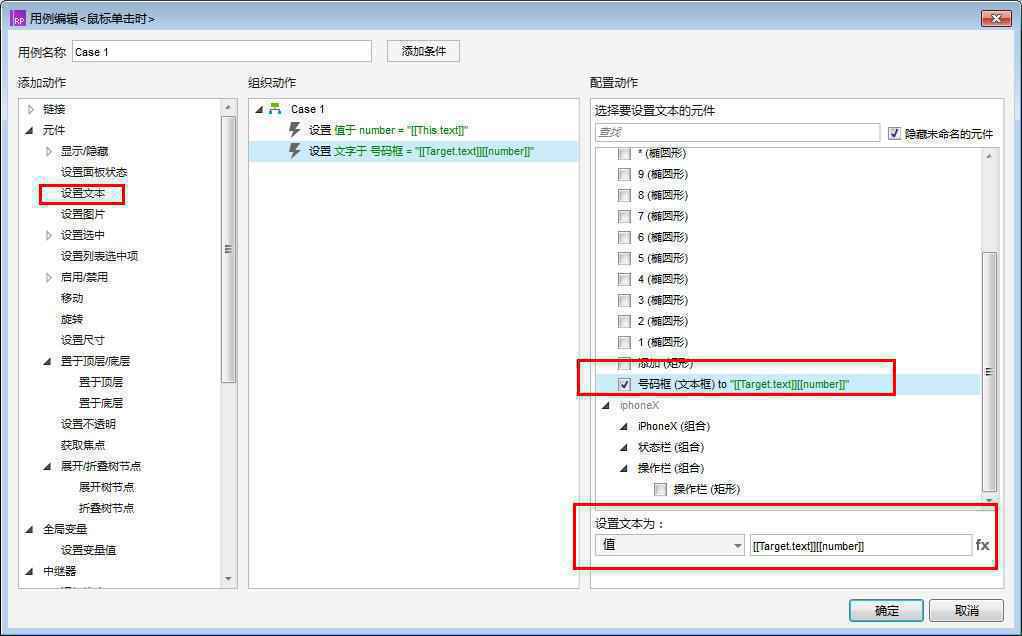Select the 设置文本 action
The width and height of the screenshot is (1022, 636).
pos(83,194)
